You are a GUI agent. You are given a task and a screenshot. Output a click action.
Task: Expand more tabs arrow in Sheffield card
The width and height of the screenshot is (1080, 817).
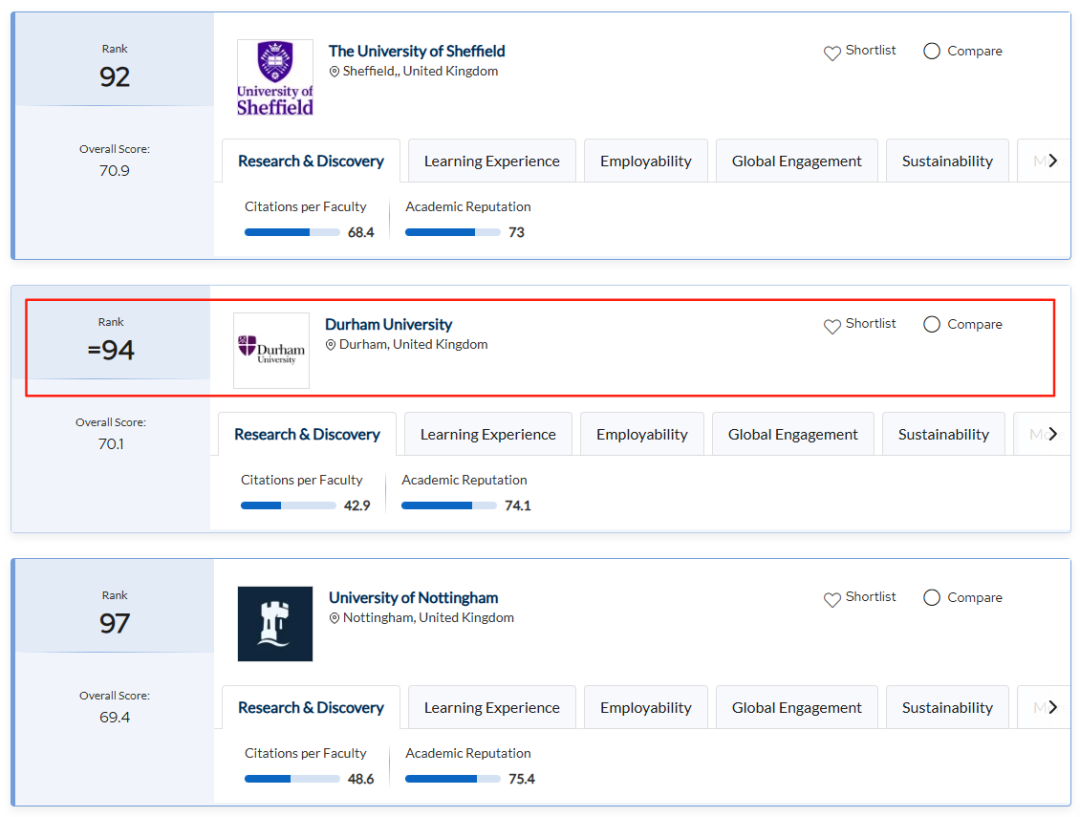1052,161
